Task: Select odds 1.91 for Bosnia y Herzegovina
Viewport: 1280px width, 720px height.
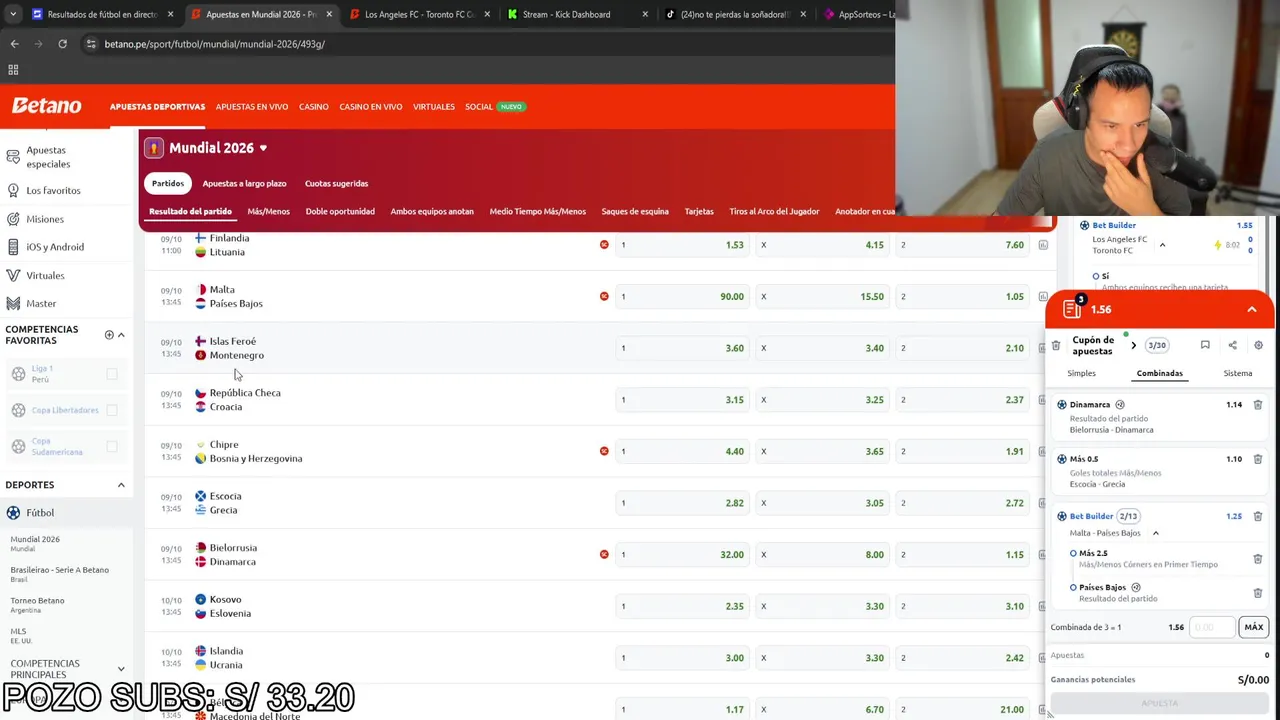Action: coord(962,451)
